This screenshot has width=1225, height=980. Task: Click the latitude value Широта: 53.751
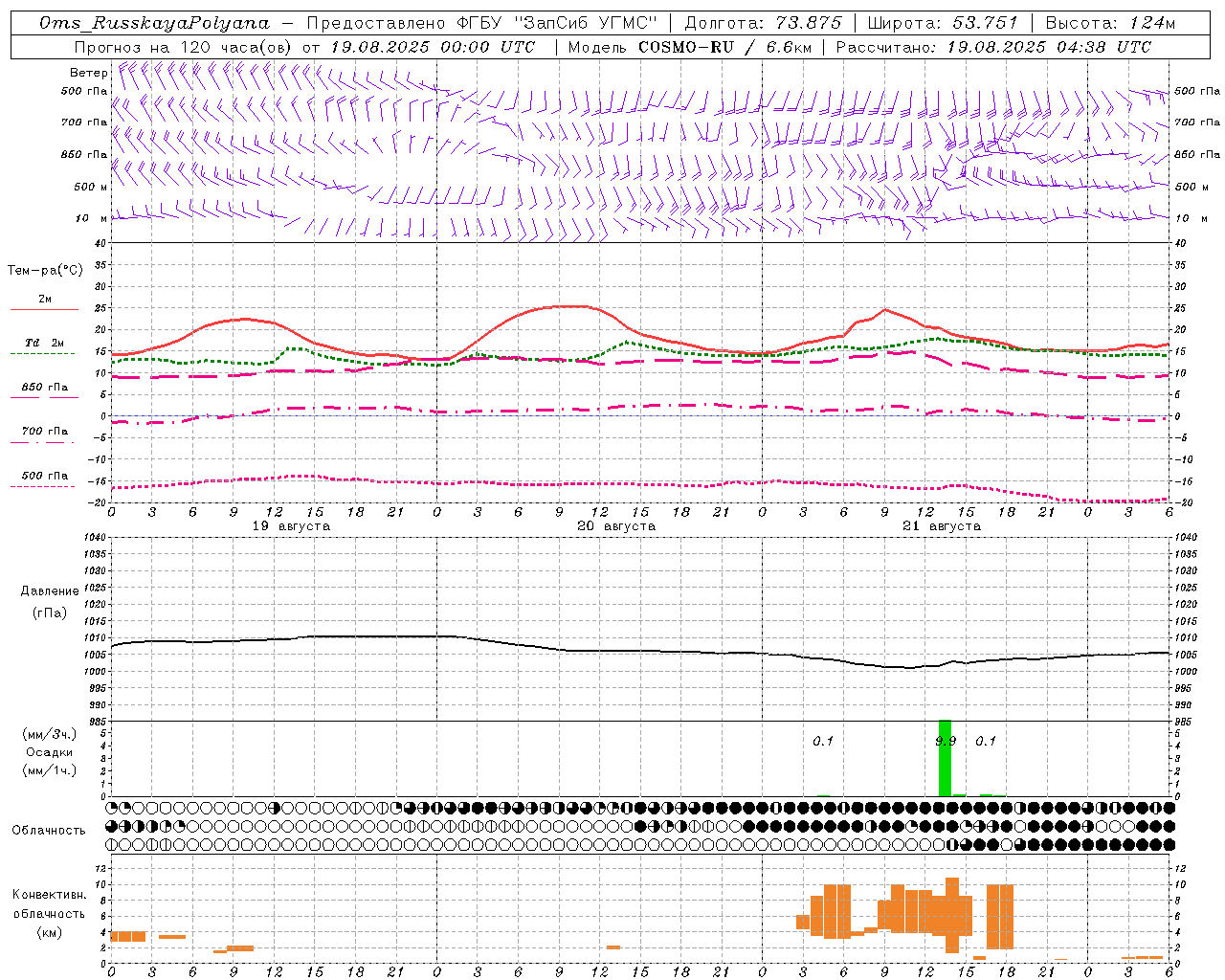[x=943, y=23]
